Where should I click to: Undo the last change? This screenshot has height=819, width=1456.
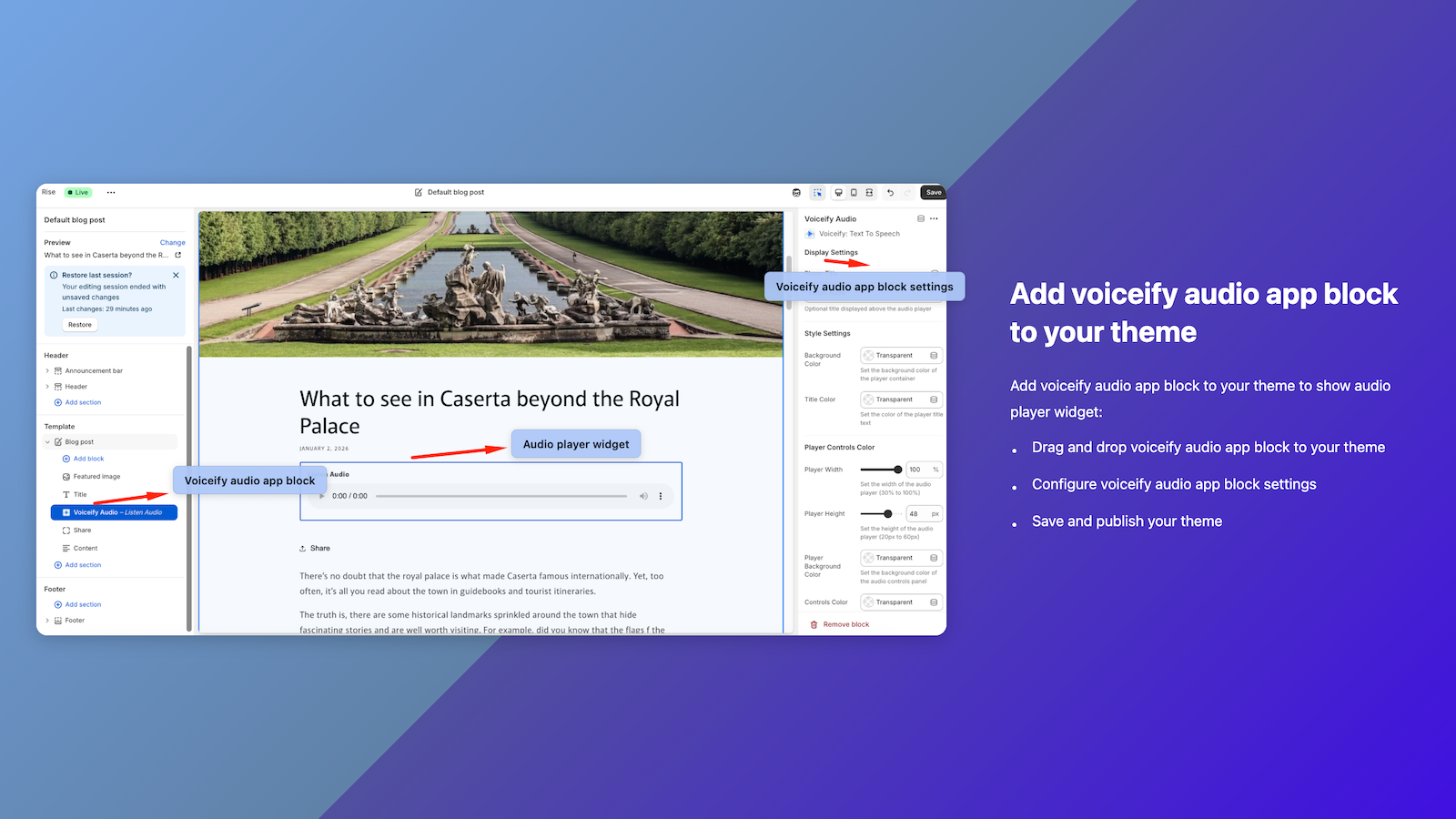tap(890, 192)
